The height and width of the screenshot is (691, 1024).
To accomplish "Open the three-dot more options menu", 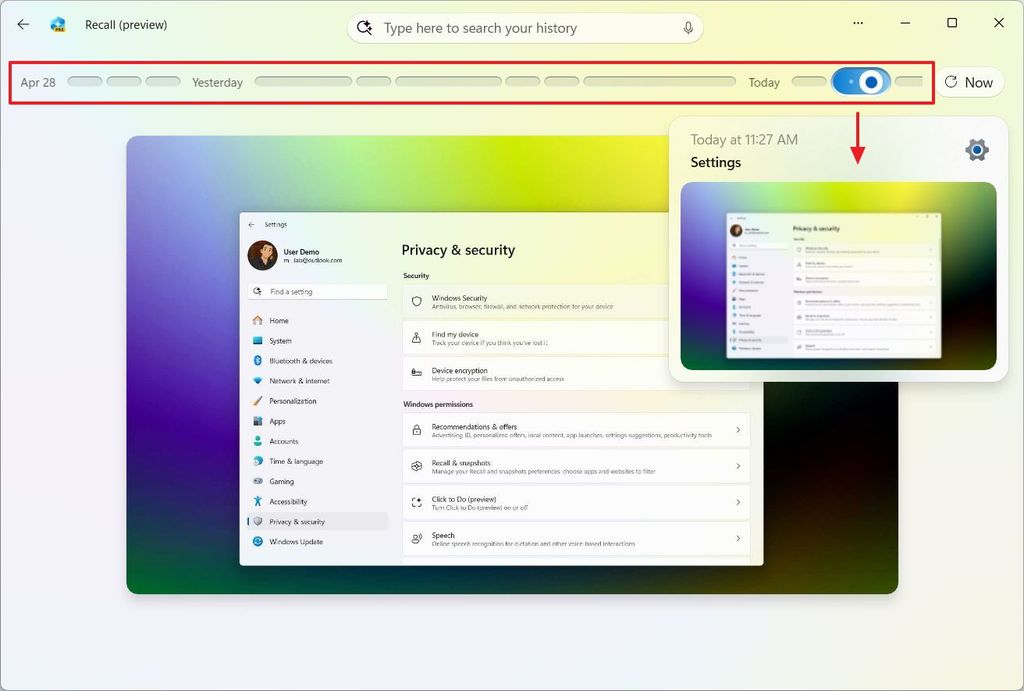I will [x=858, y=23].
